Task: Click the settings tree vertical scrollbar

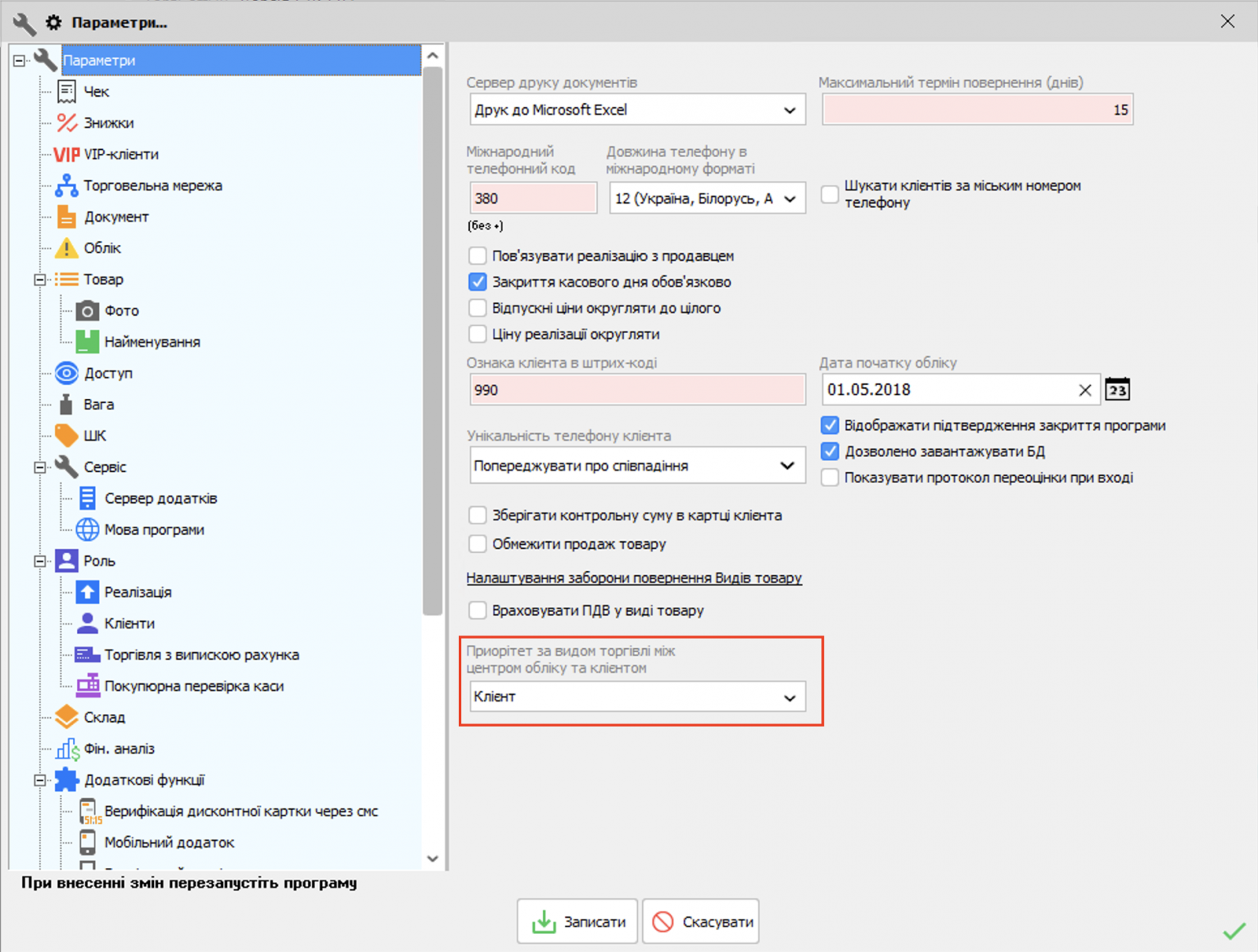Action: (433, 341)
